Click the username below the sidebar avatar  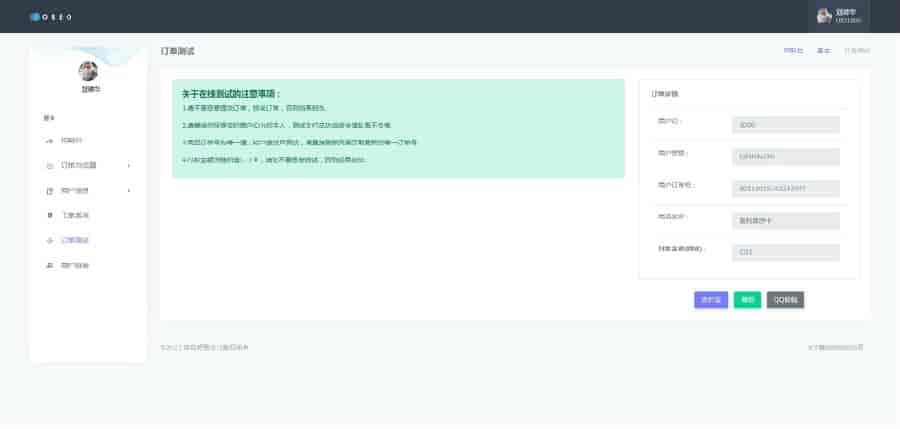(x=90, y=90)
